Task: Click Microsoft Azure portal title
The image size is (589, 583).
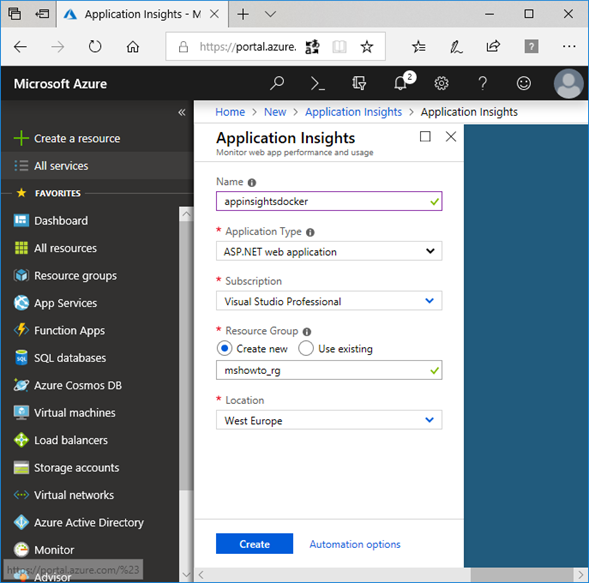Action: (x=60, y=84)
